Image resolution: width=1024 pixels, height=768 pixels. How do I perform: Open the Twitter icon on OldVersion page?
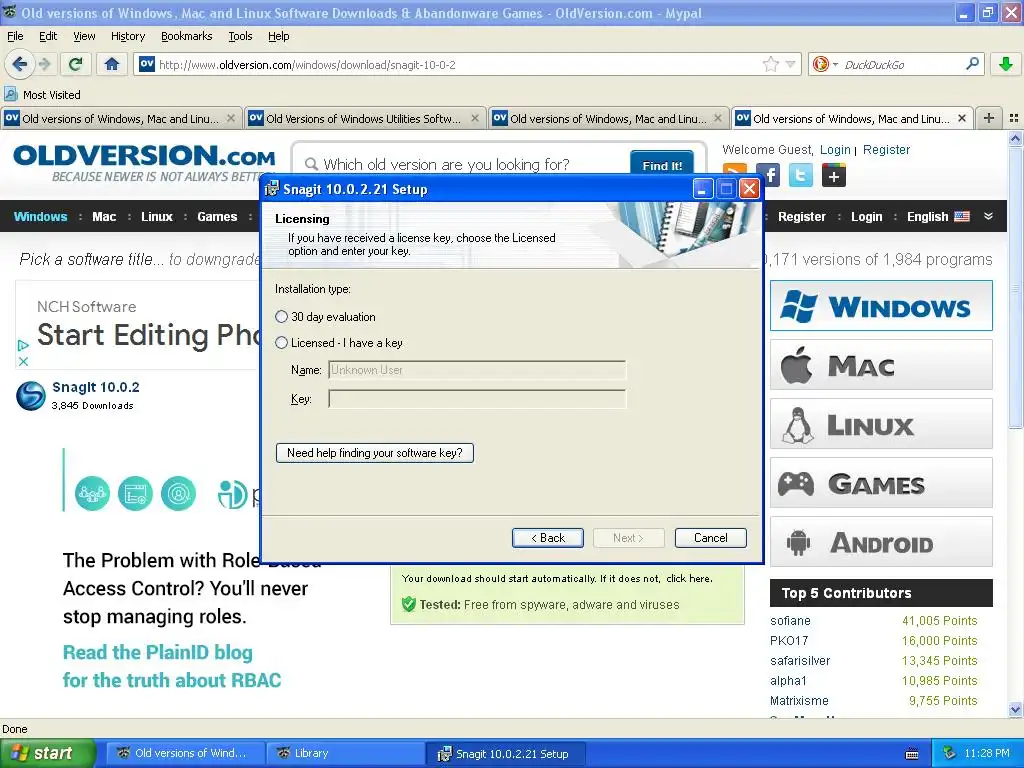coord(801,175)
